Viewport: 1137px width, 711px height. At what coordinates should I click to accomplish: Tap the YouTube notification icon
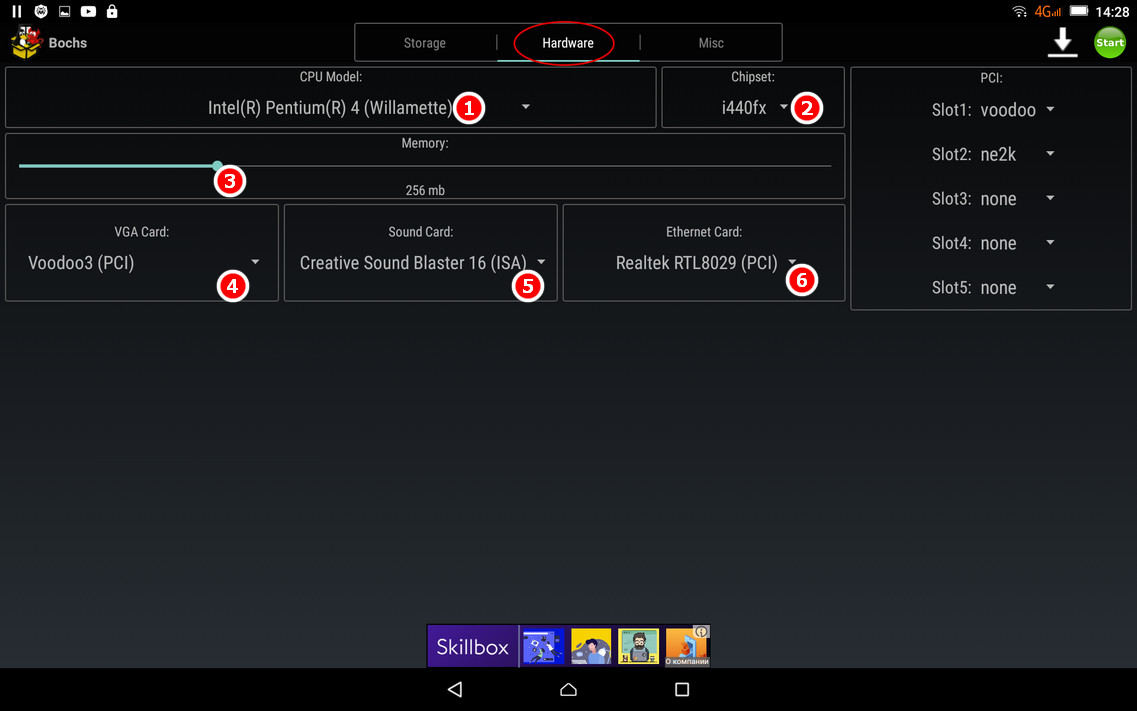88,11
